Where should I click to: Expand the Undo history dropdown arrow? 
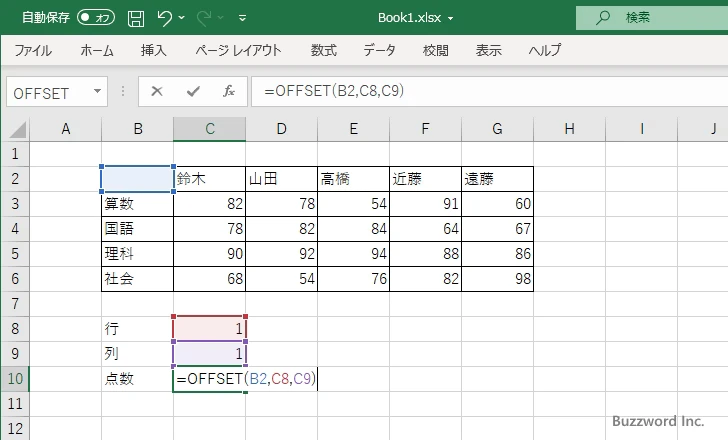182,18
